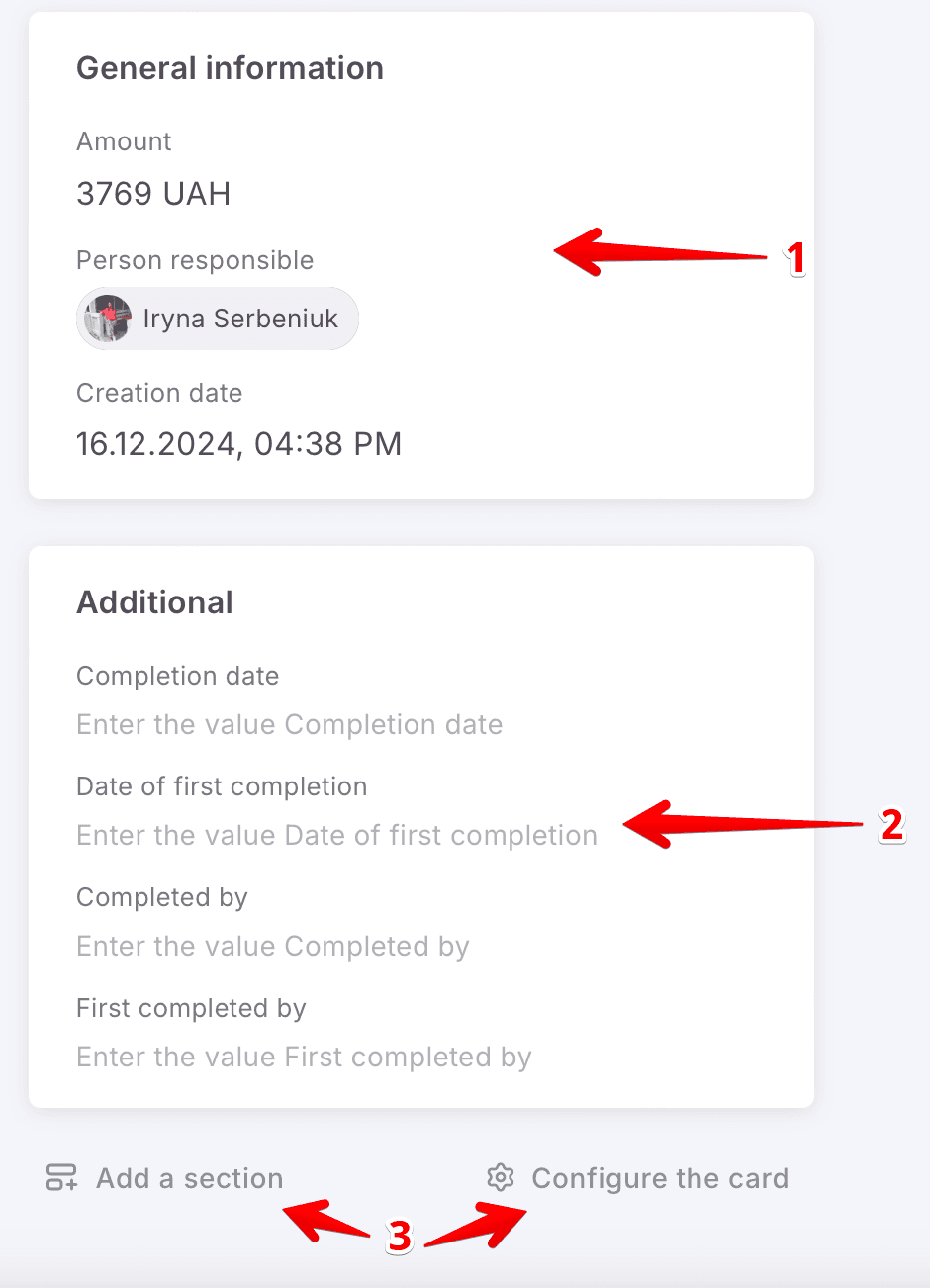
Task: Click the Person responsible label
Action: click(x=195, y=260)
